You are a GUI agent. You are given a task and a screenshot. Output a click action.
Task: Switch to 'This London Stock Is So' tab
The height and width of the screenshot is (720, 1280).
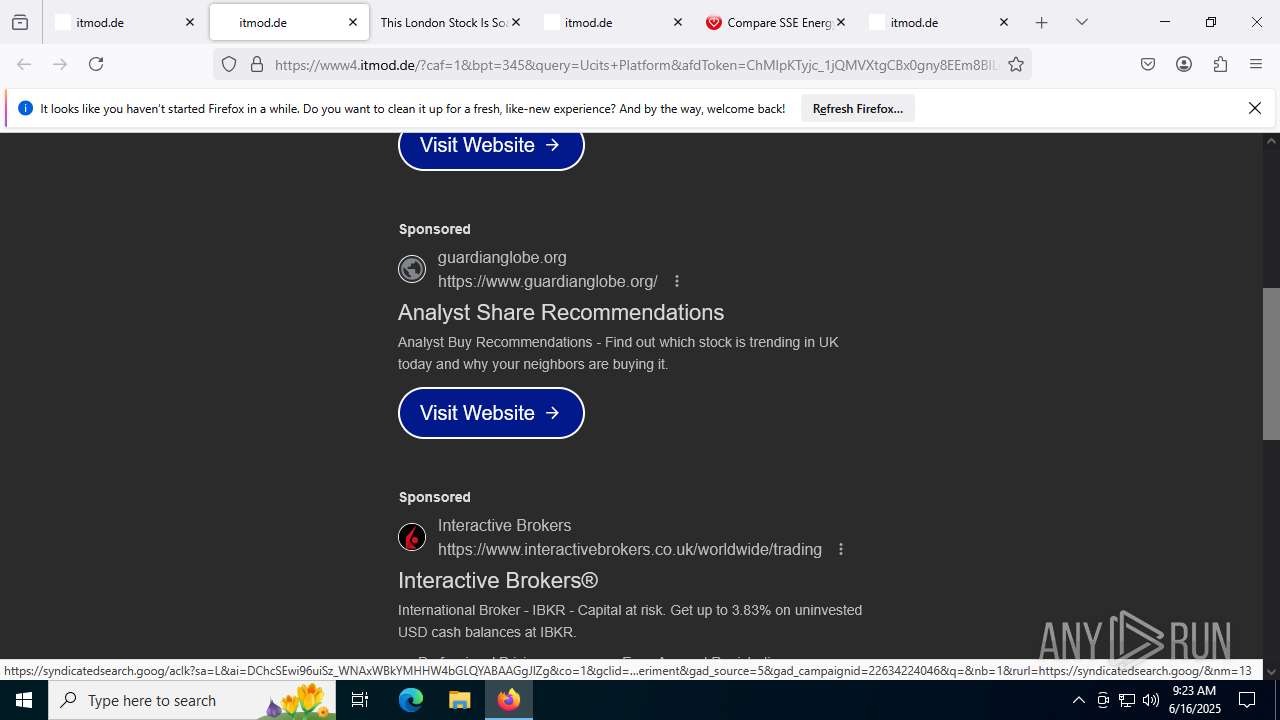pos(450,22)
